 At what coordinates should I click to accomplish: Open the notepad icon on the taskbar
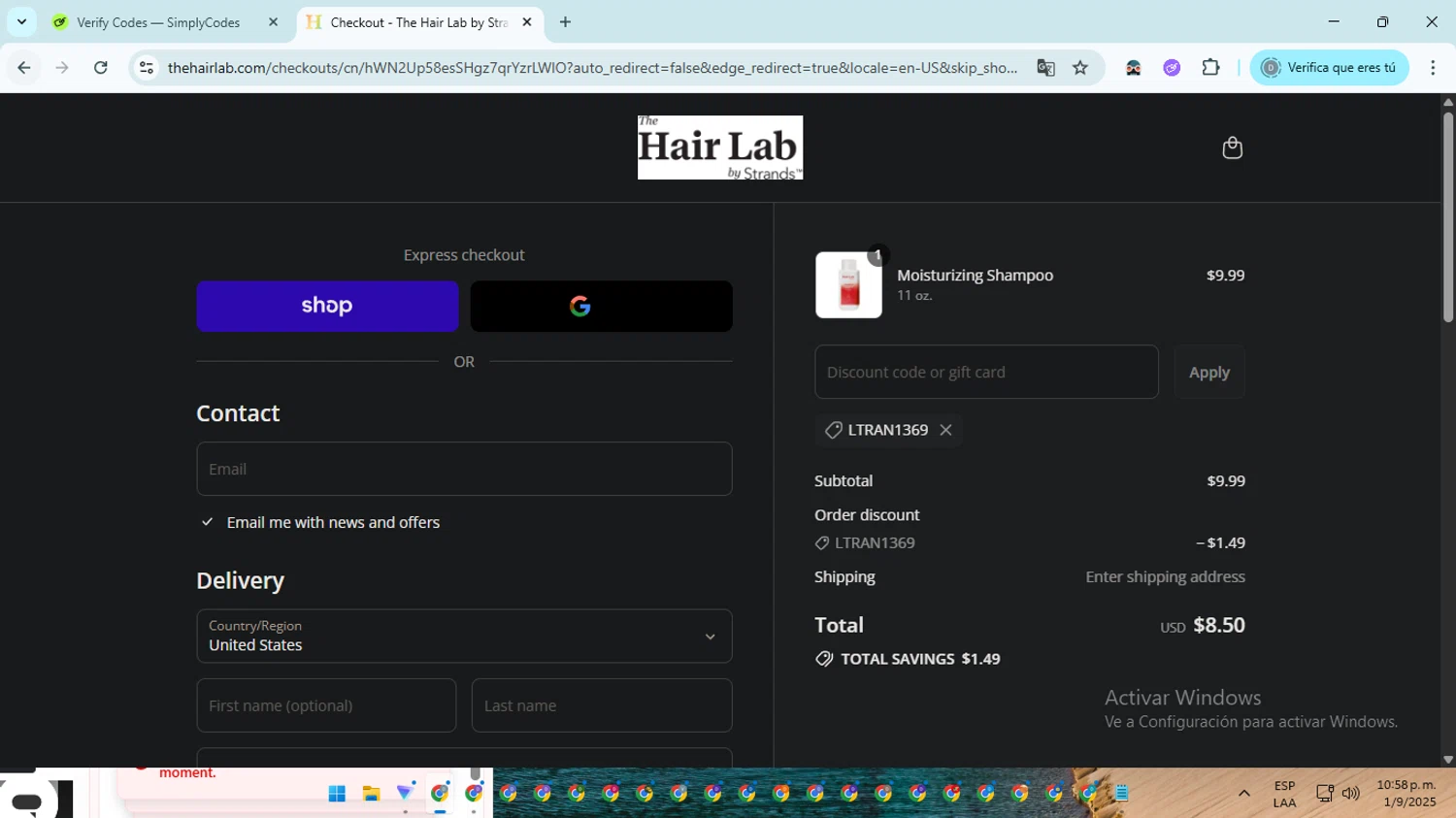[x=1122, y=794]
